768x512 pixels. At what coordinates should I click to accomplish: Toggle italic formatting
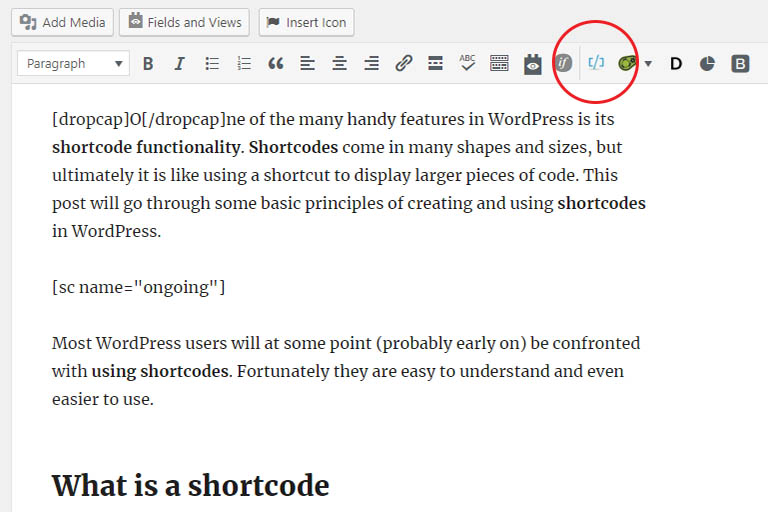(180, 64)
